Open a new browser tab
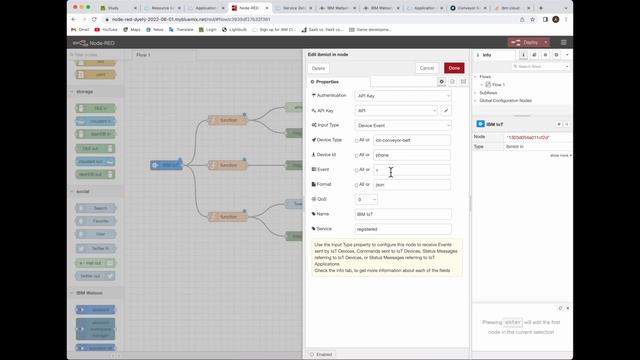 pos(541,8)
